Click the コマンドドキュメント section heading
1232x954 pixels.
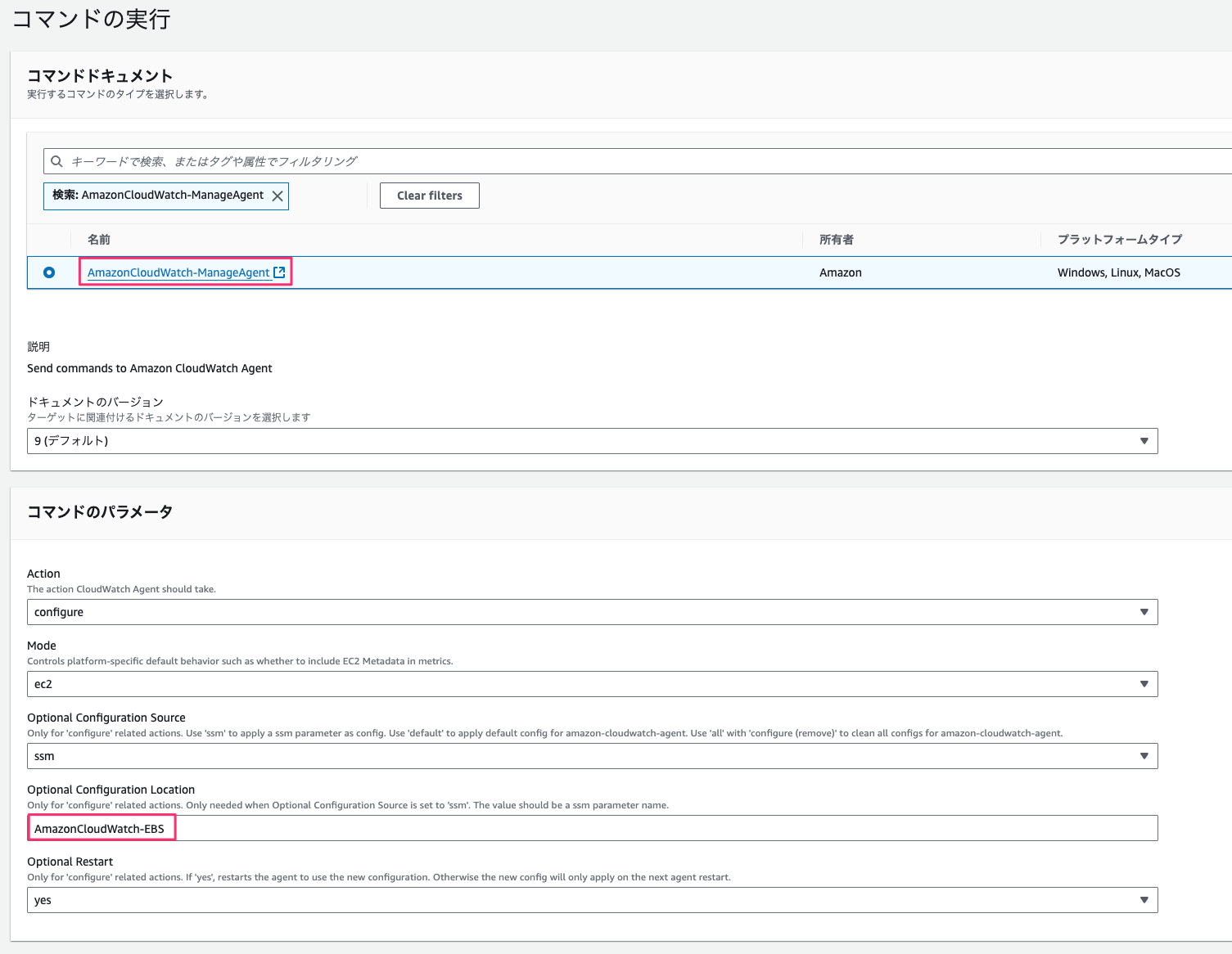click(x=100, y=76)
